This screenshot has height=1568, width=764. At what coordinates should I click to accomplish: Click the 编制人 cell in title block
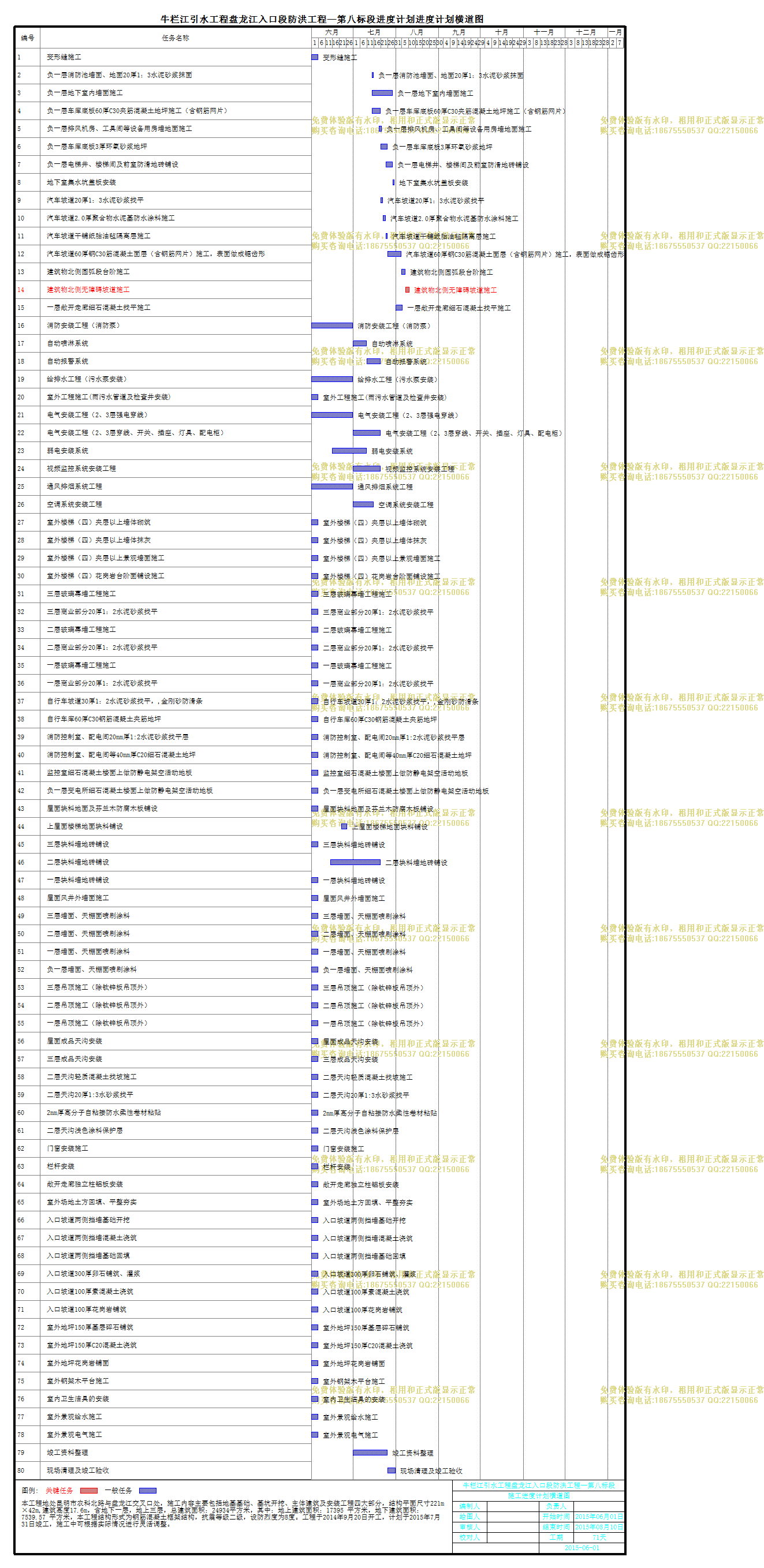click(469, 1506)
